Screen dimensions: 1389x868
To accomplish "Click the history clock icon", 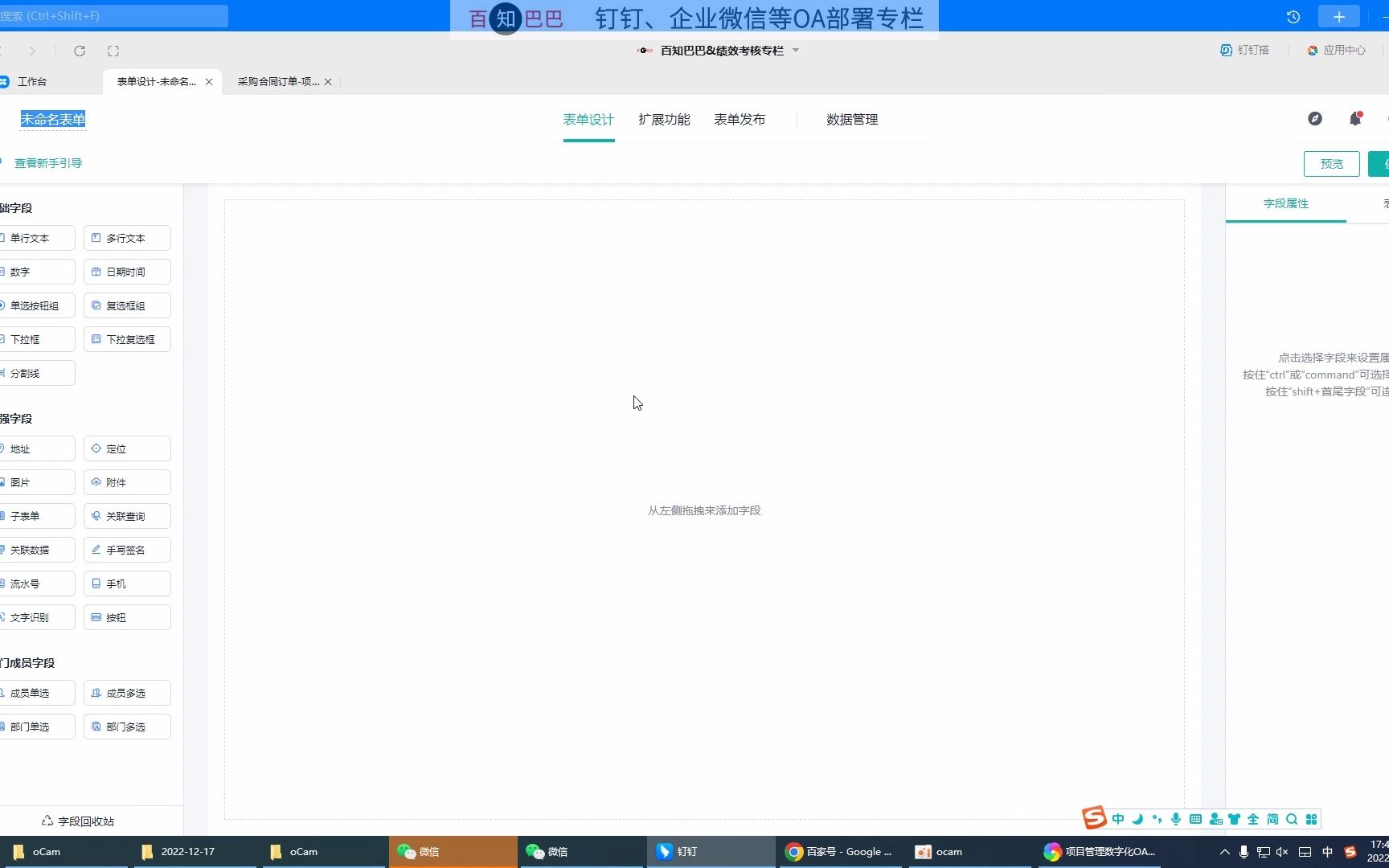I will point(1293,17).
